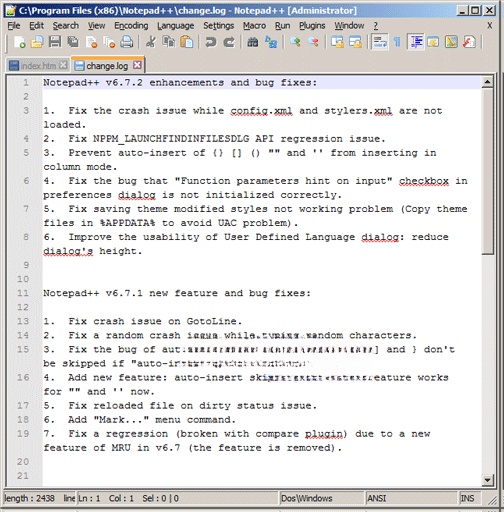This screenshot has height=512, width=504.
Task: Create a new document with New icon
Action: (x=20, y=42)
